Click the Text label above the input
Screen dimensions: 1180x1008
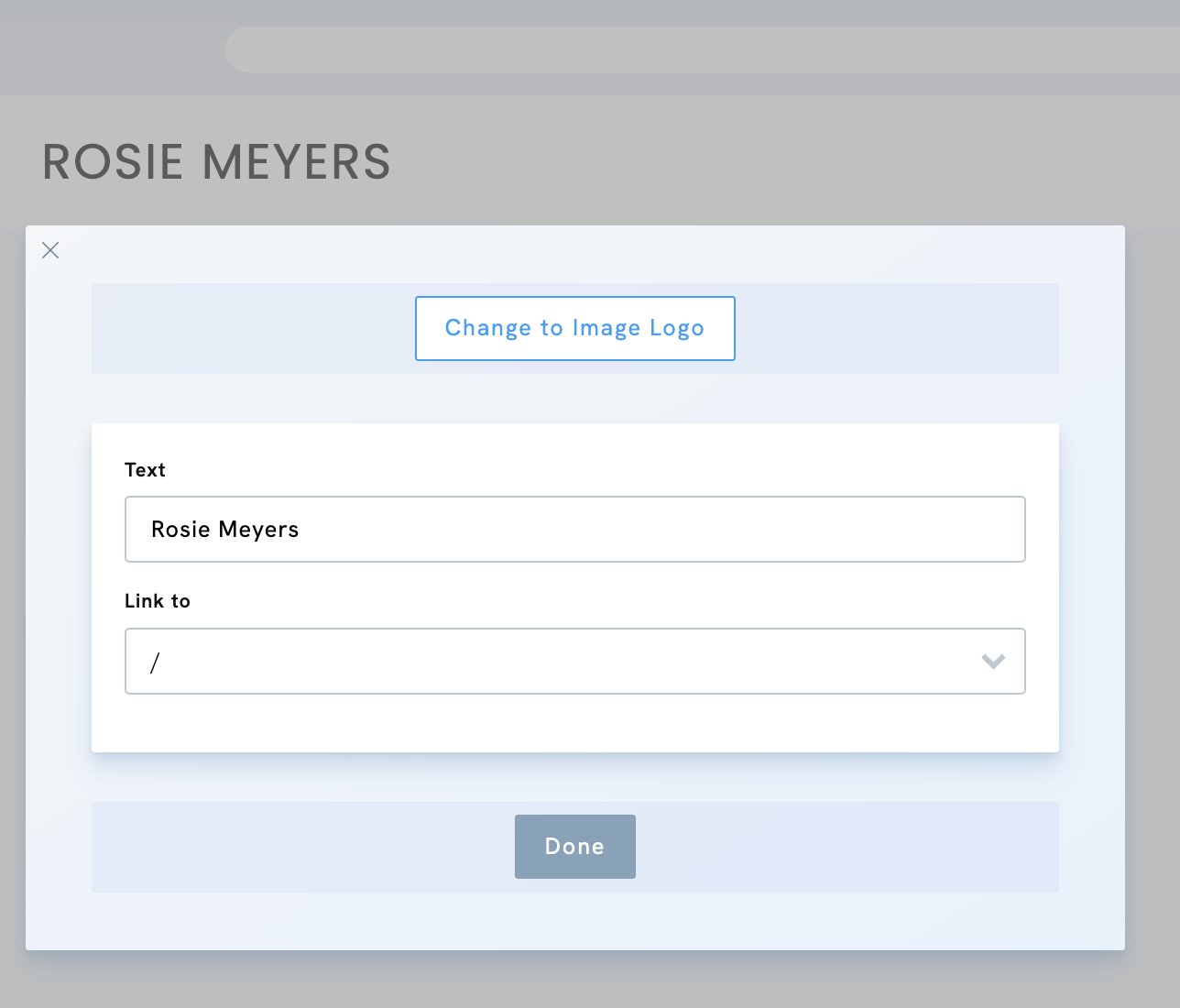pos(145,469)
